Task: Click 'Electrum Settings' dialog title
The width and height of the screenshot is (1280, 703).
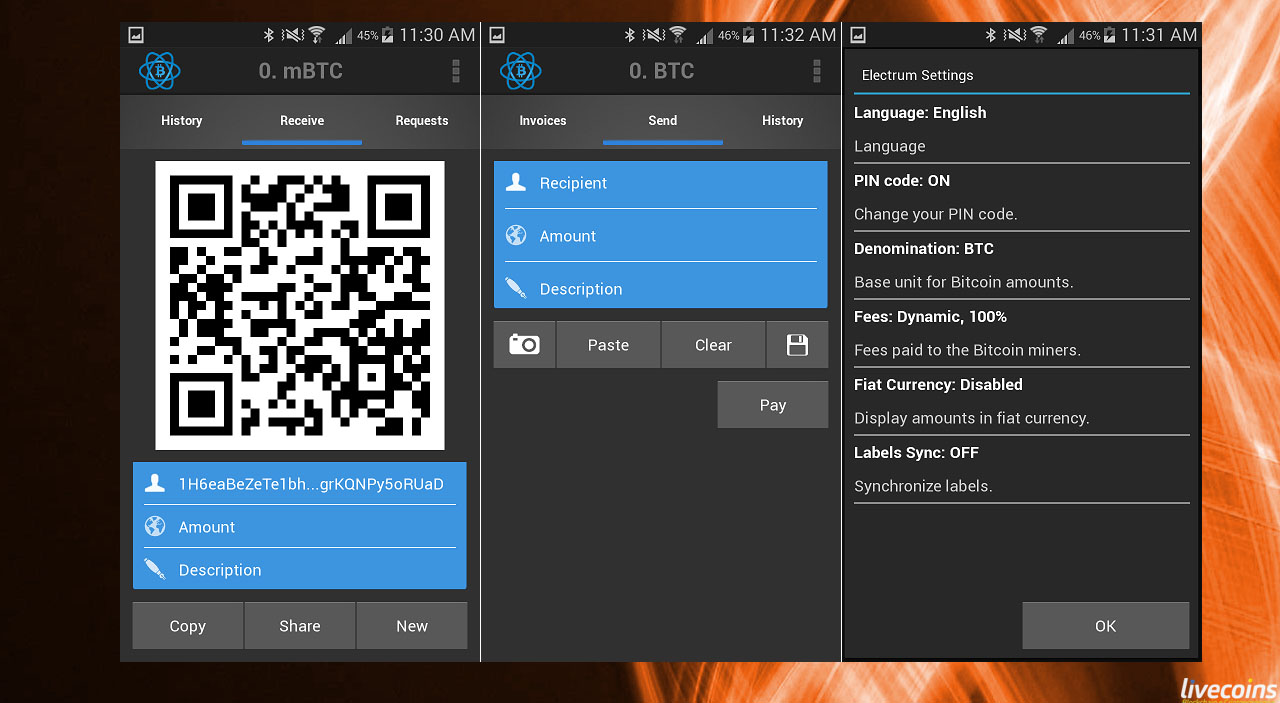Action: pos(917,75)
